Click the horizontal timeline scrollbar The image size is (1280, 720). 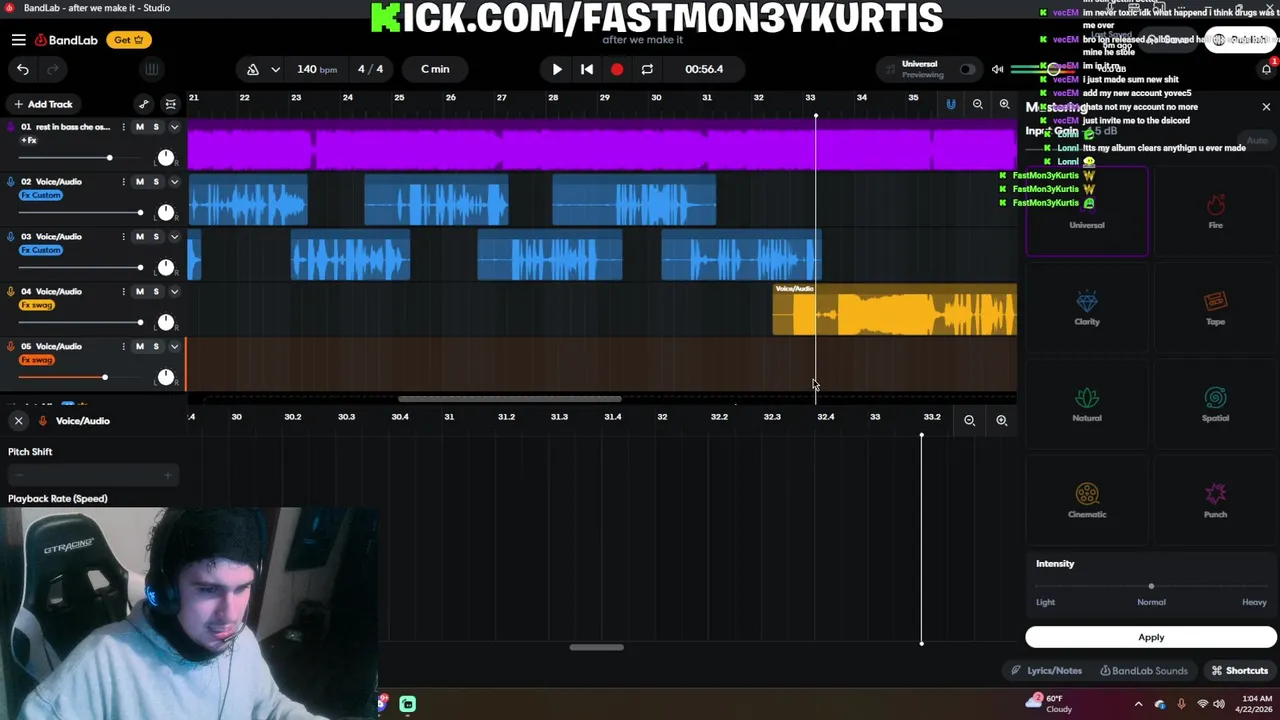click(510, 399)
